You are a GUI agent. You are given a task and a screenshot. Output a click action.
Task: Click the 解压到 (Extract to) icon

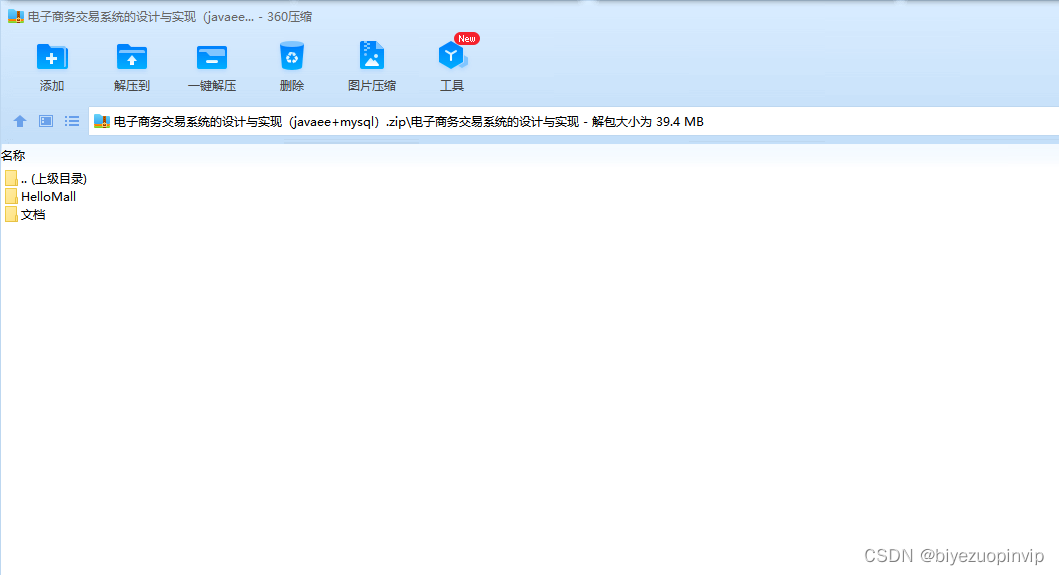(132, 57)
